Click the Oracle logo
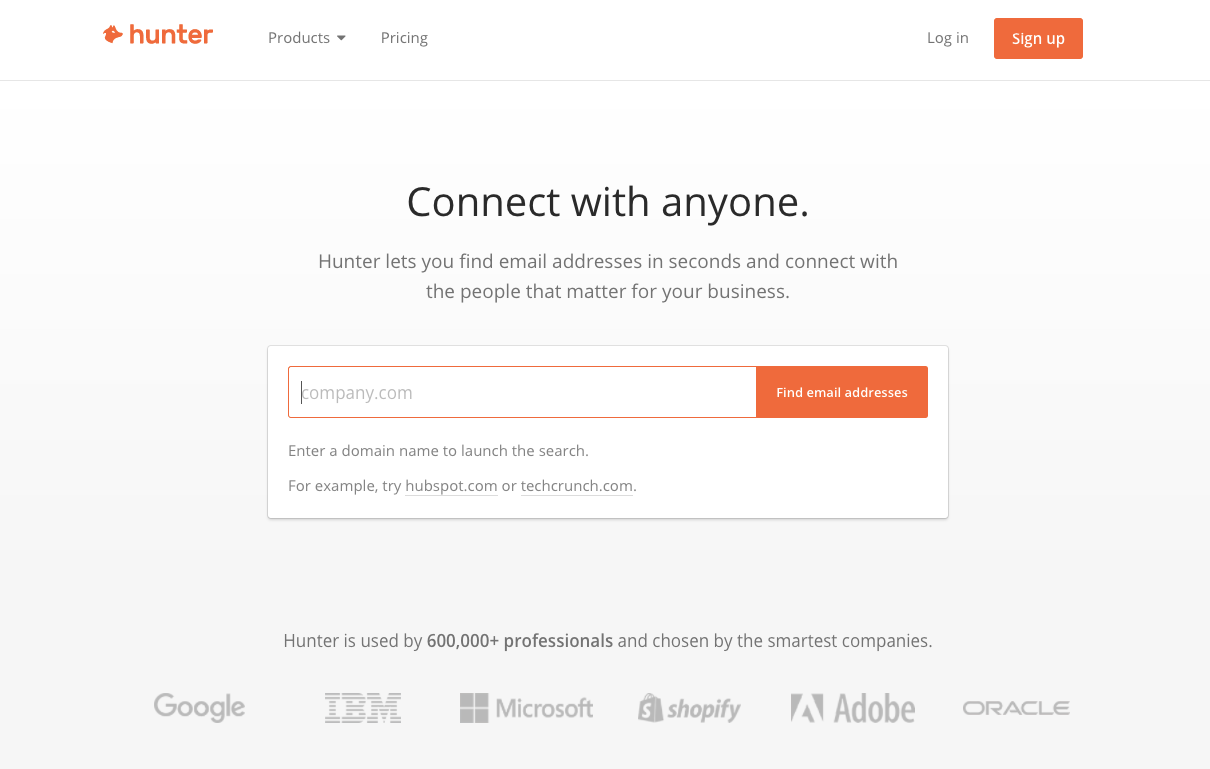This screenshot has width=1210, height=769. coord(1015,707)
